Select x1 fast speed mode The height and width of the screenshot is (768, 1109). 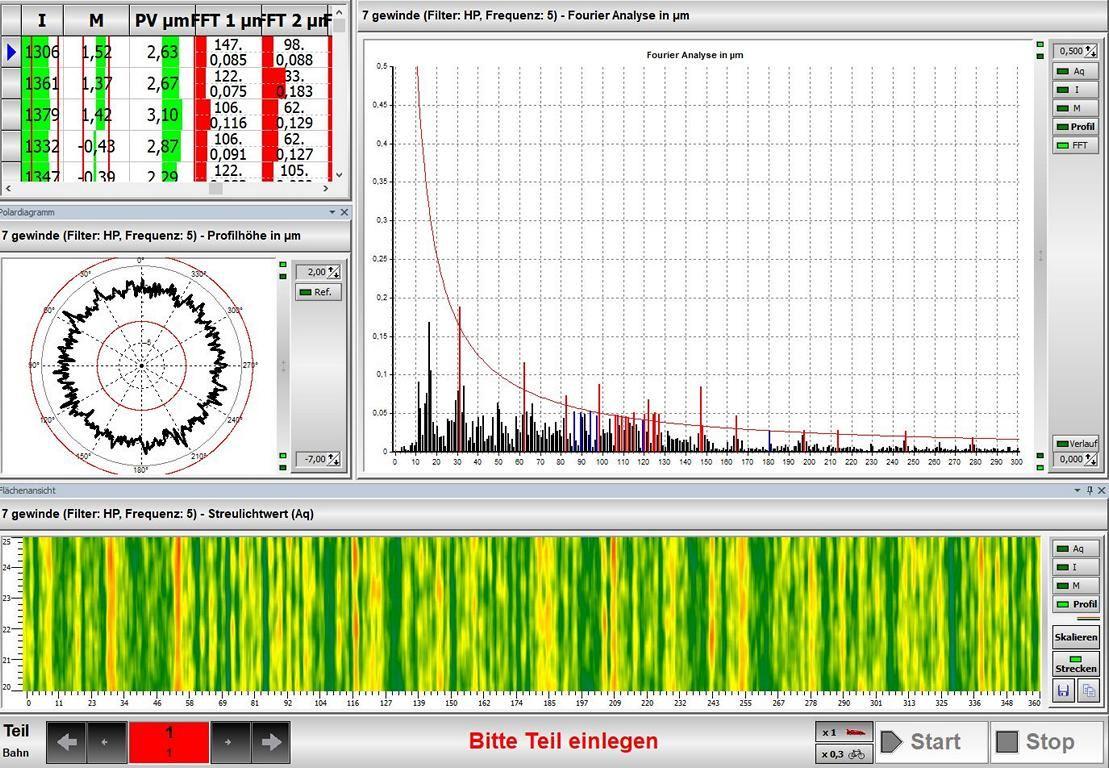tap(844, 732)
